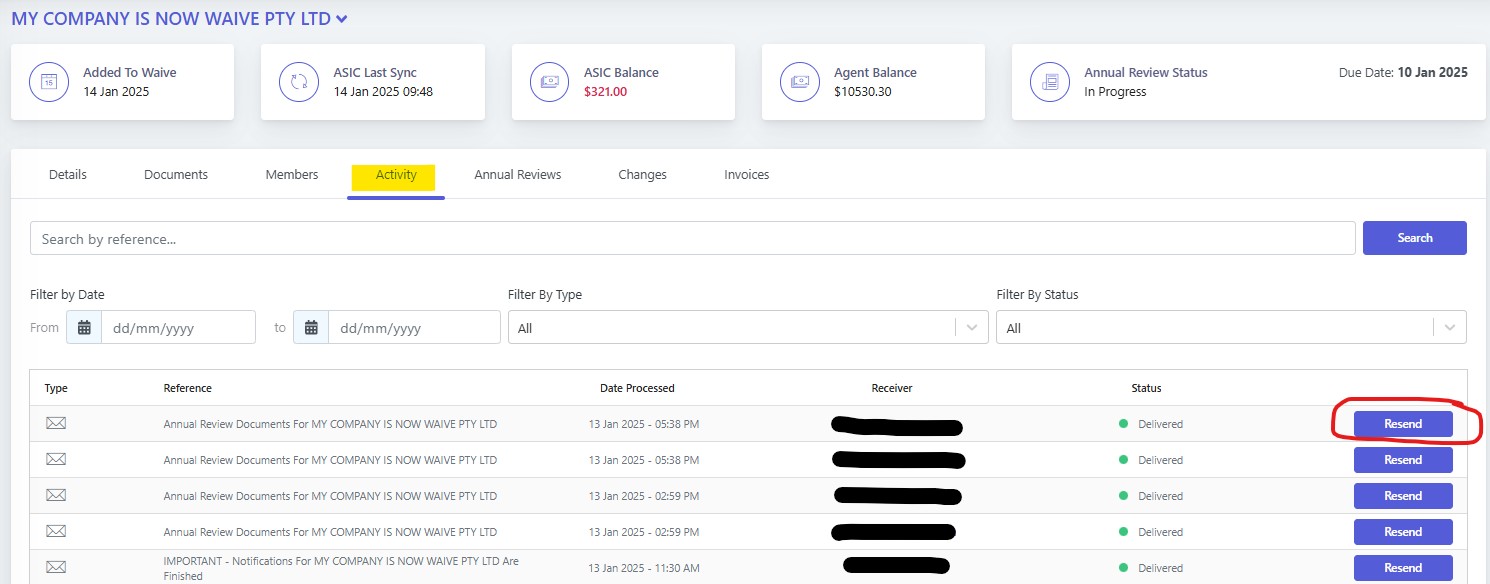Open the Filter By Status dropdown
Image resolution: width=1490 pixels, height=584 pixels.
(x=1230, y=328)
